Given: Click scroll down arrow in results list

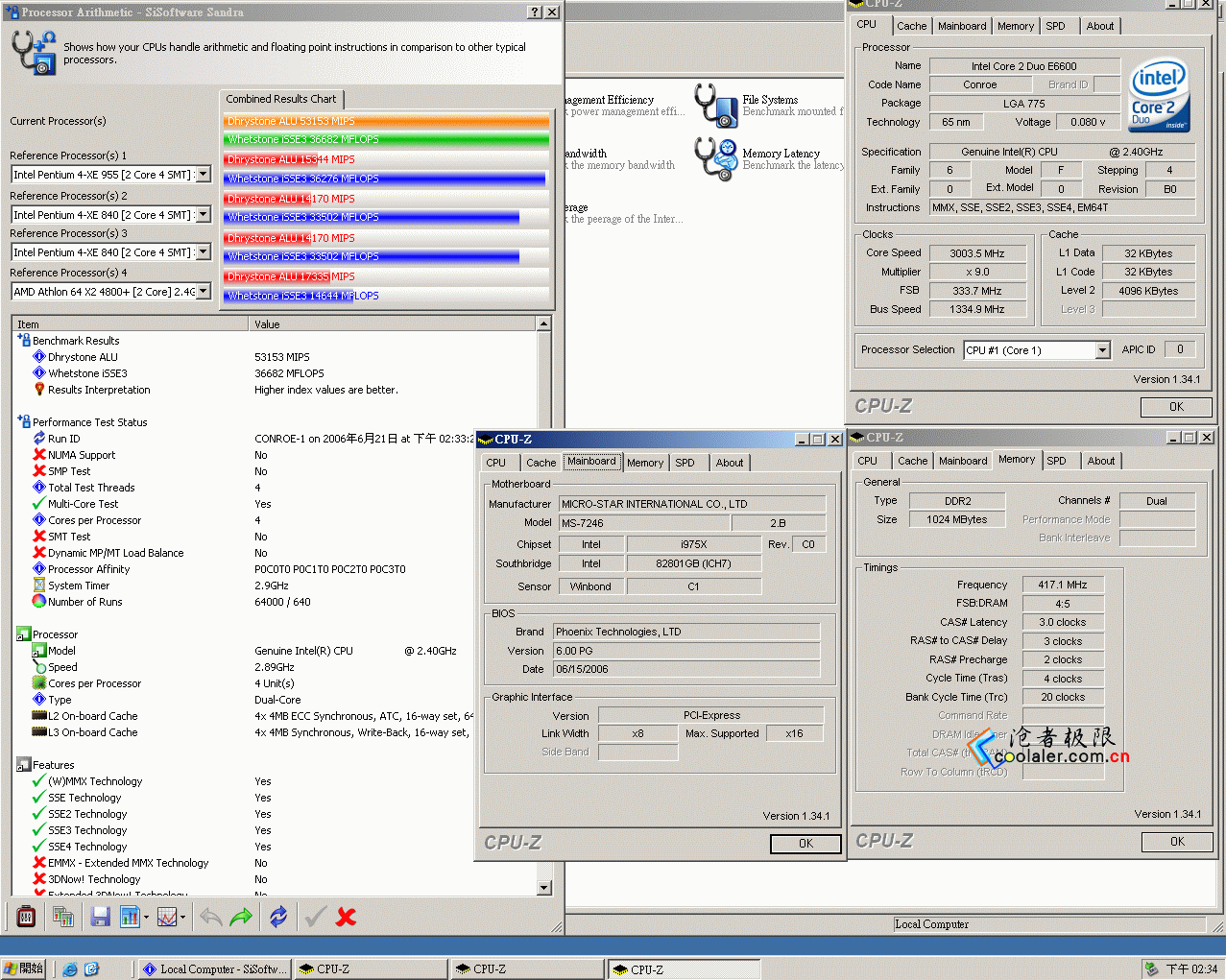Looking at the screenshot, I should [x=544, y=888].
